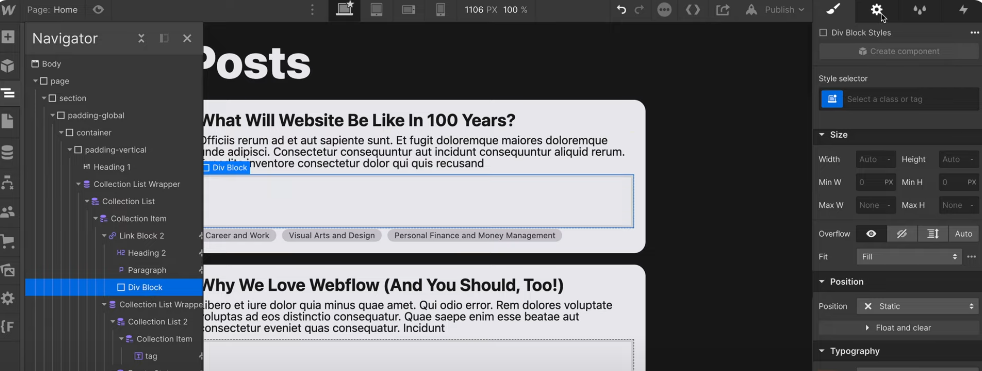Image resolution: width=982 pixels, height=371 pixels.
Task: Open the changes status circle icon
Action: [x=664, y=10]
